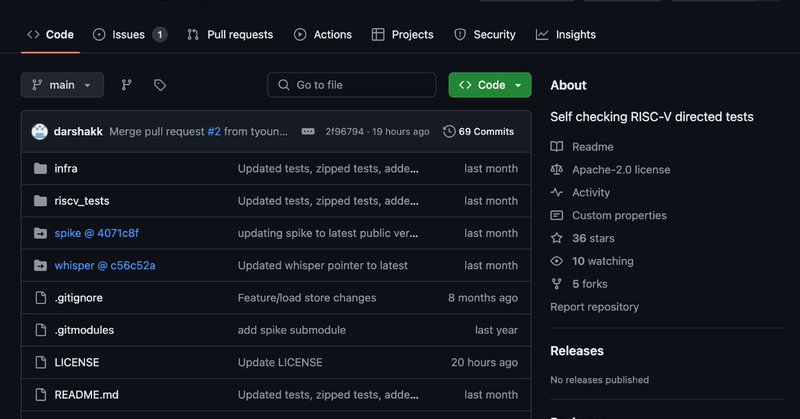Switch to the Actions tab

pos(322,35)
